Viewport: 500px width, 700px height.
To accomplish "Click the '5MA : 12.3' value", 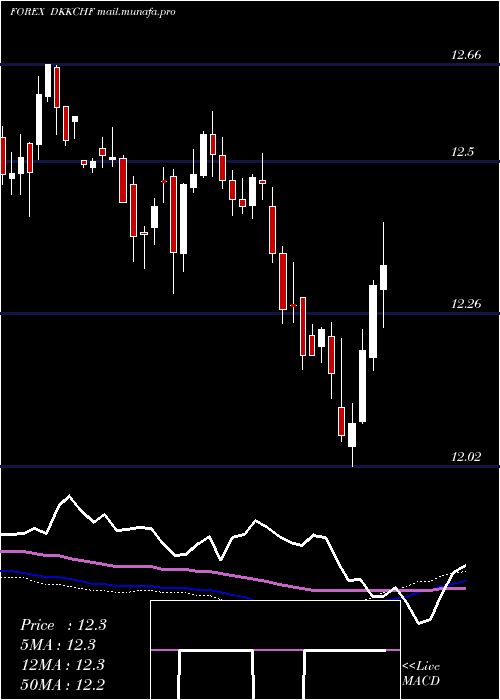I will [58, 645].
